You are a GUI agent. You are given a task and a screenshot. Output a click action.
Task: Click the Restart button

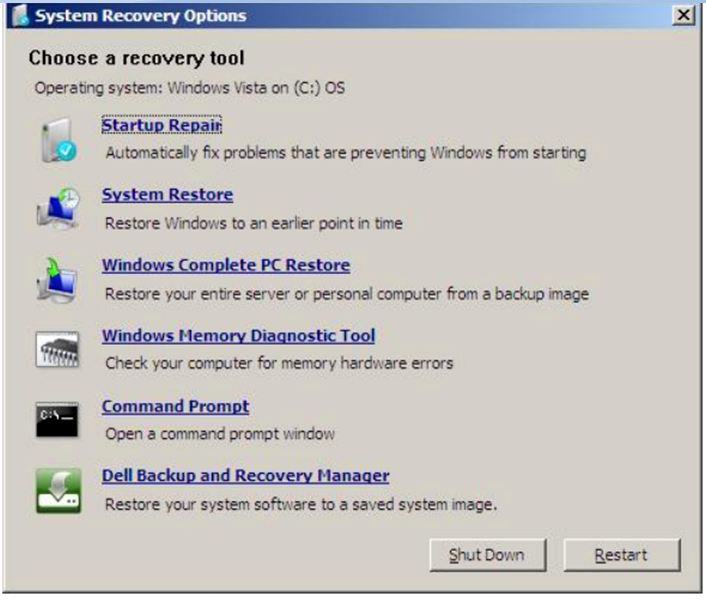point(622,555)
